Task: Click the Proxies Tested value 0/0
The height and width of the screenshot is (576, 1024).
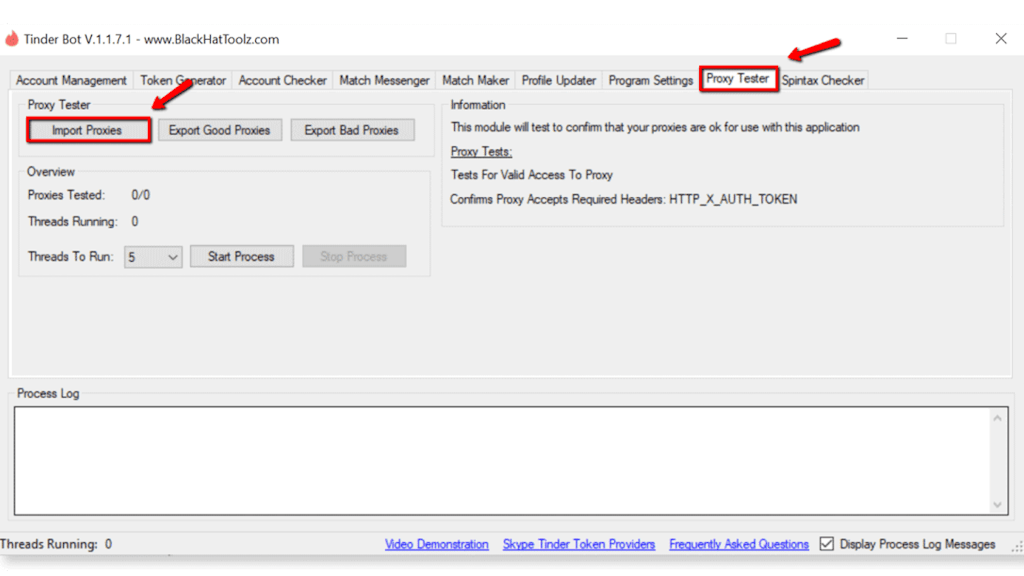Action: (x=140, y=195)
